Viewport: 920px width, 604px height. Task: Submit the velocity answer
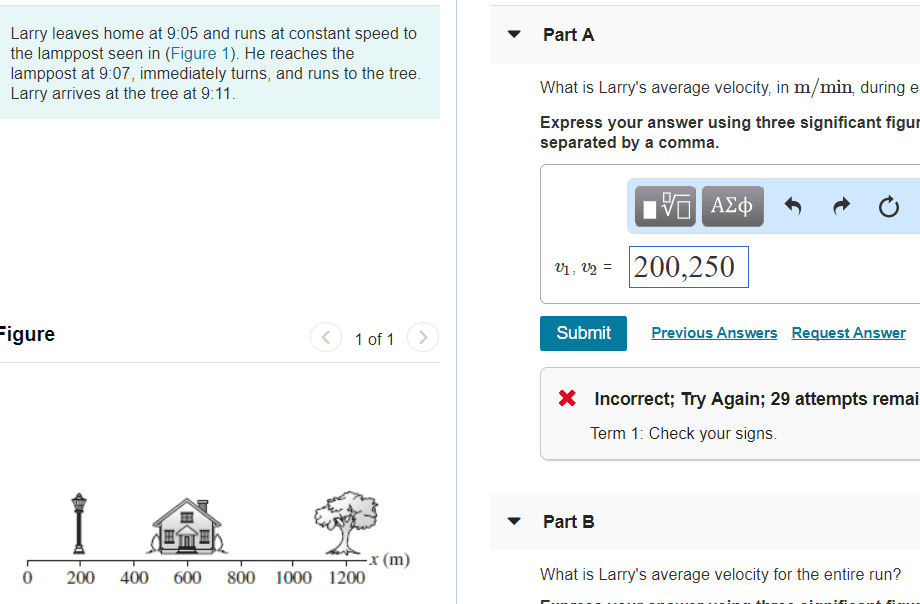[x=583, y=333]
